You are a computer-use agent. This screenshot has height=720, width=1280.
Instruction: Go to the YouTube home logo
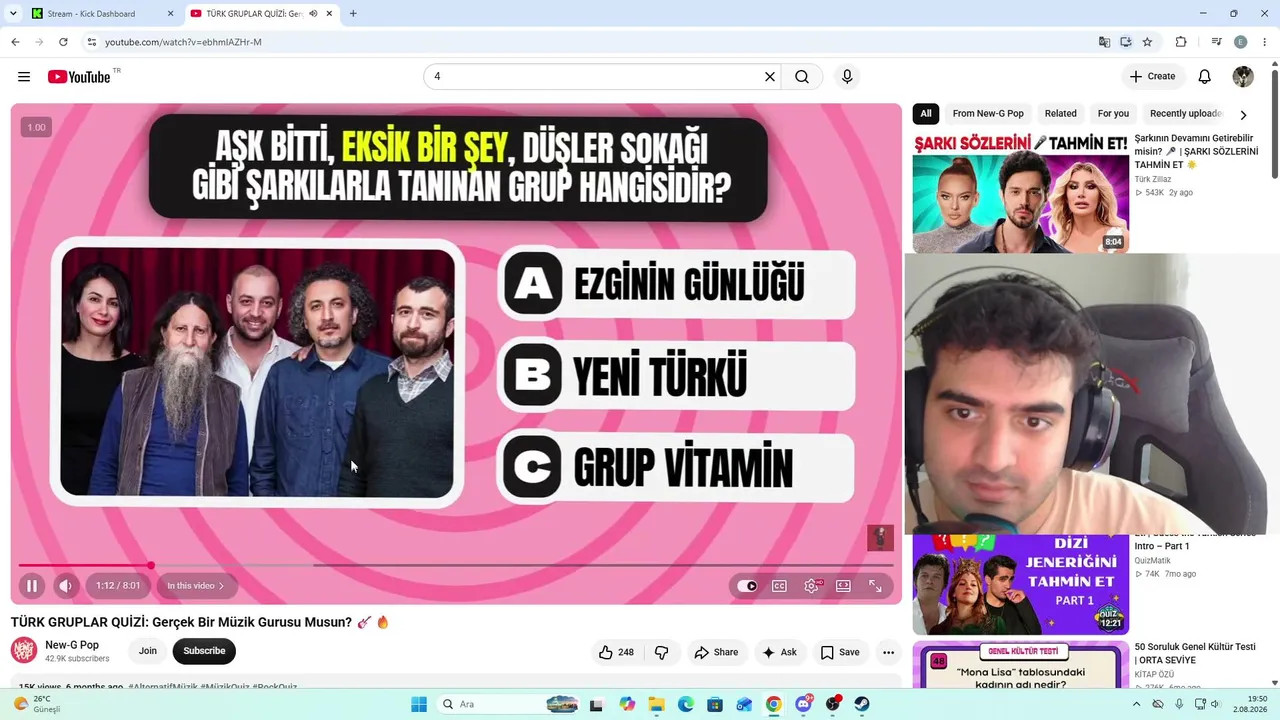click(79, 77)
